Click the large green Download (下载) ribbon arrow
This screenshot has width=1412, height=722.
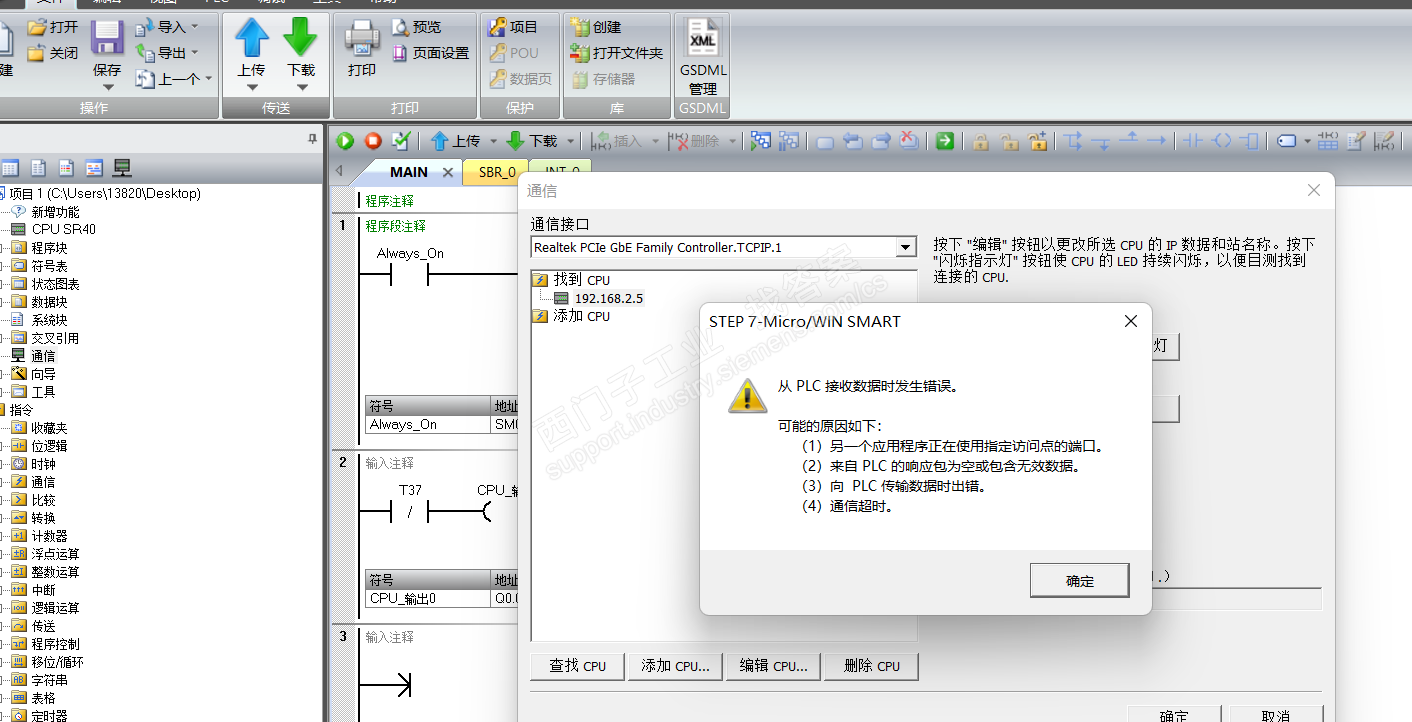click(300, 37)
